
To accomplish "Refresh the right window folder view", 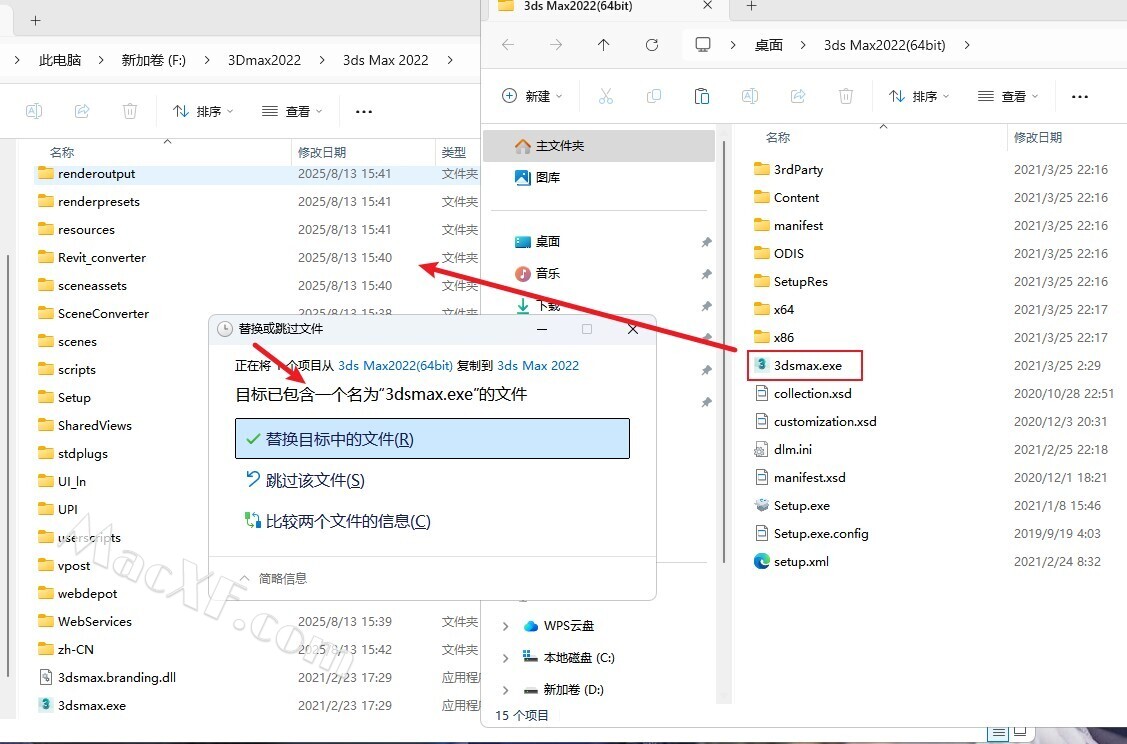I will [652, 45].
